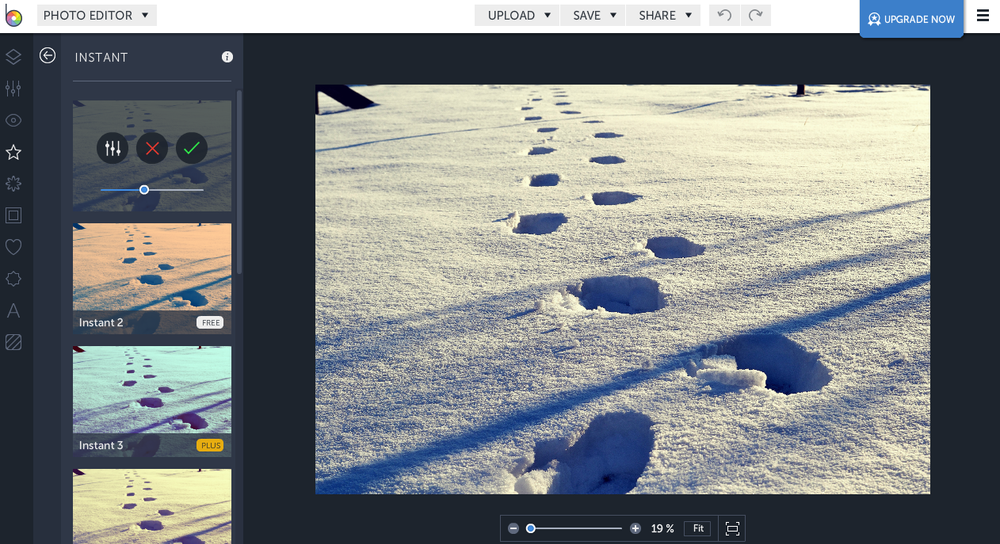Click the FREE badge on Instant 2
Viewport: 1000px width, 544px height.
coord(210,322)
